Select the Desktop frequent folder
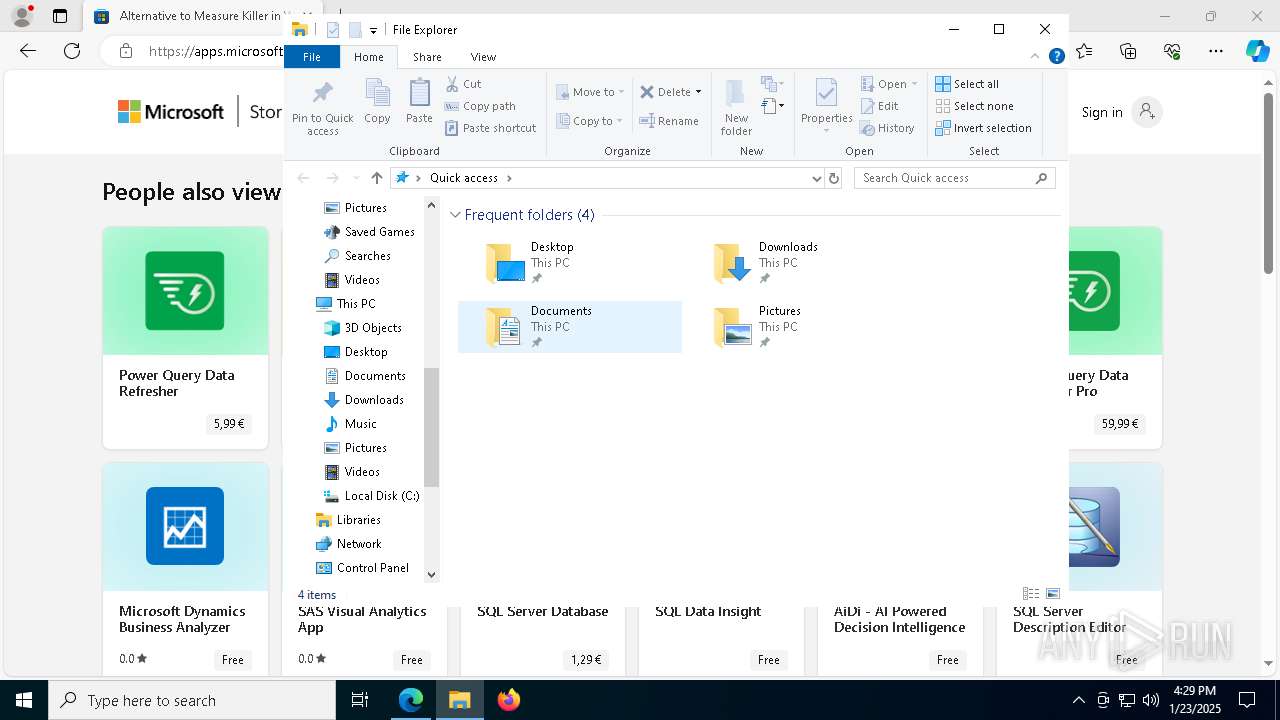The image size is (1280, 720). [x=569, y=263]
